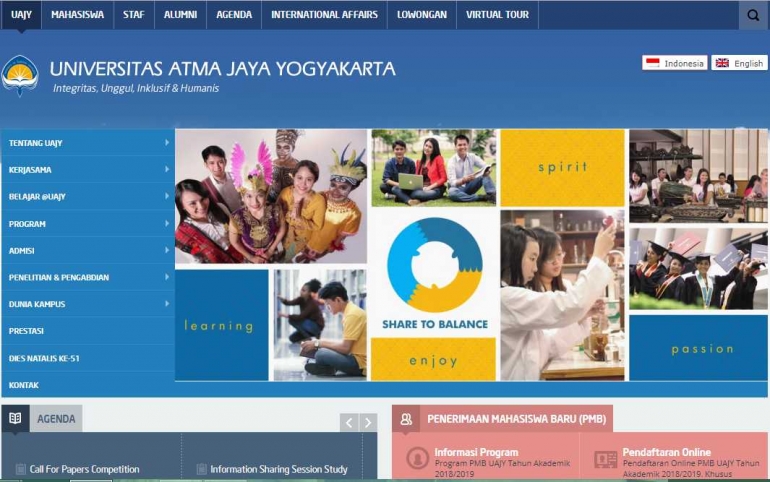
Task: Open Dunia Kampus sidebar menu item
Action: click(x=88, y=304)
